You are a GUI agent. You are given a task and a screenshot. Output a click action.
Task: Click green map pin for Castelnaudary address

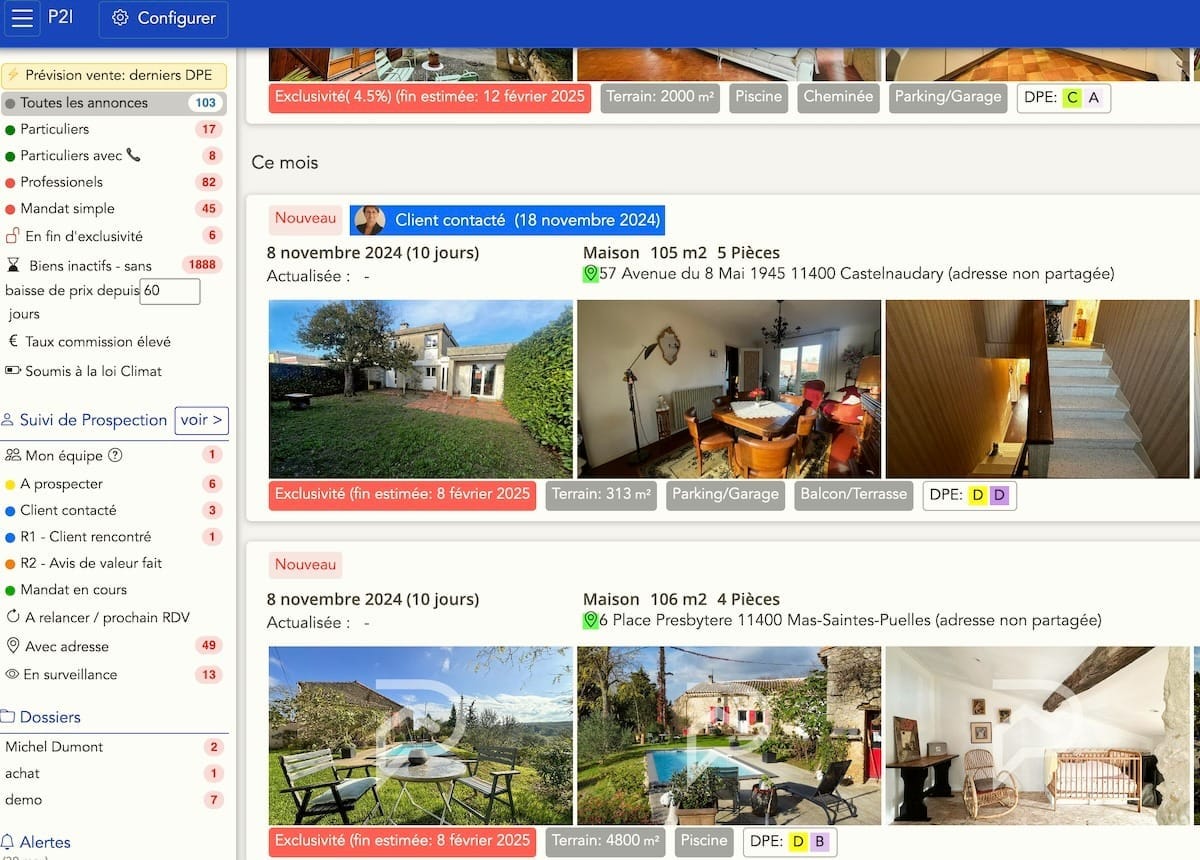click(590, 274)
